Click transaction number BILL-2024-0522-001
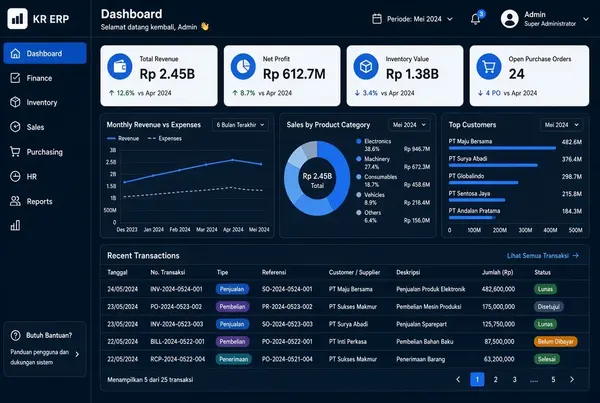600x403 pixels. pos(178,341)
